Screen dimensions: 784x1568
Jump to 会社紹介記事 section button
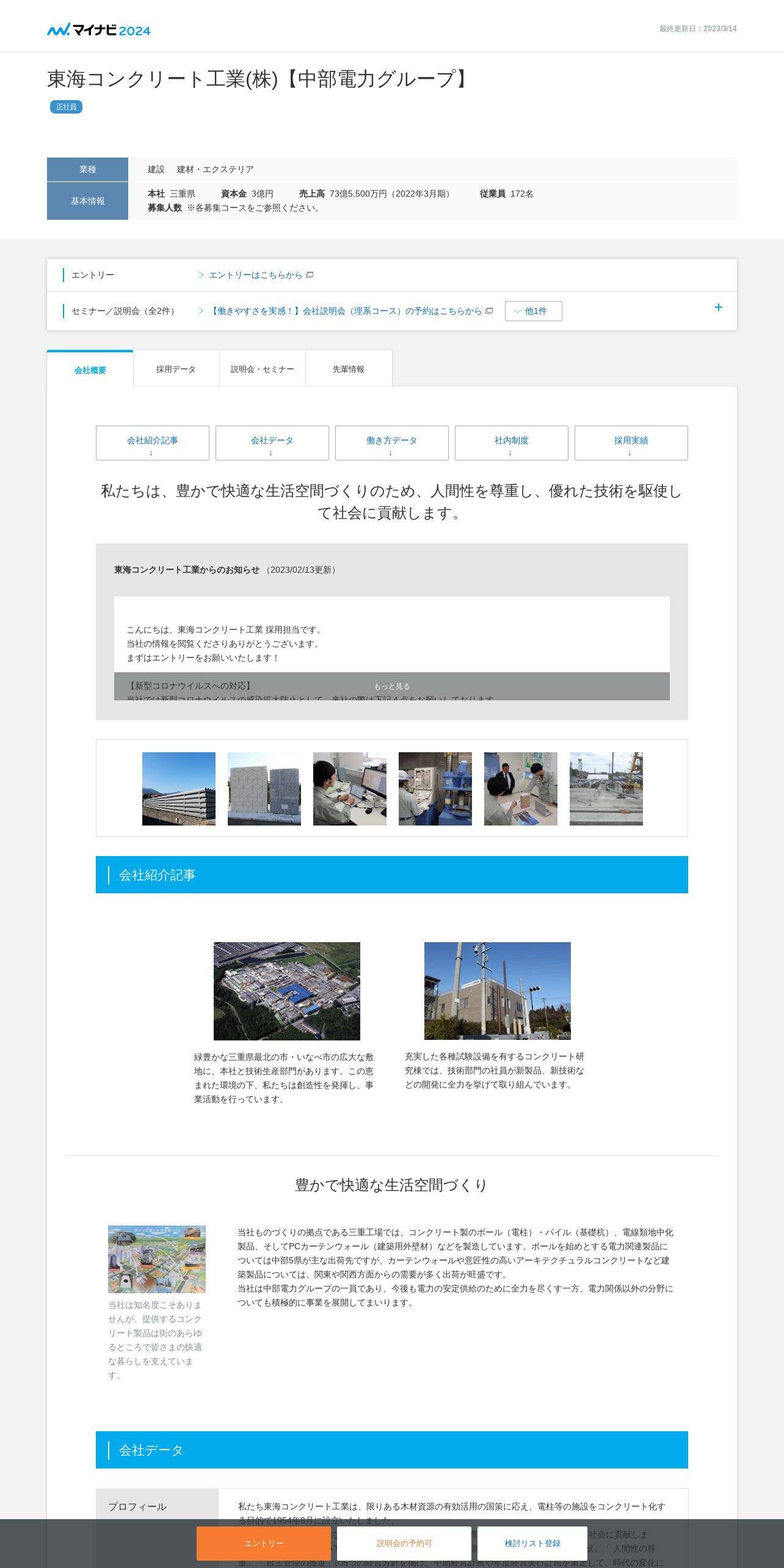click(153, 443)
